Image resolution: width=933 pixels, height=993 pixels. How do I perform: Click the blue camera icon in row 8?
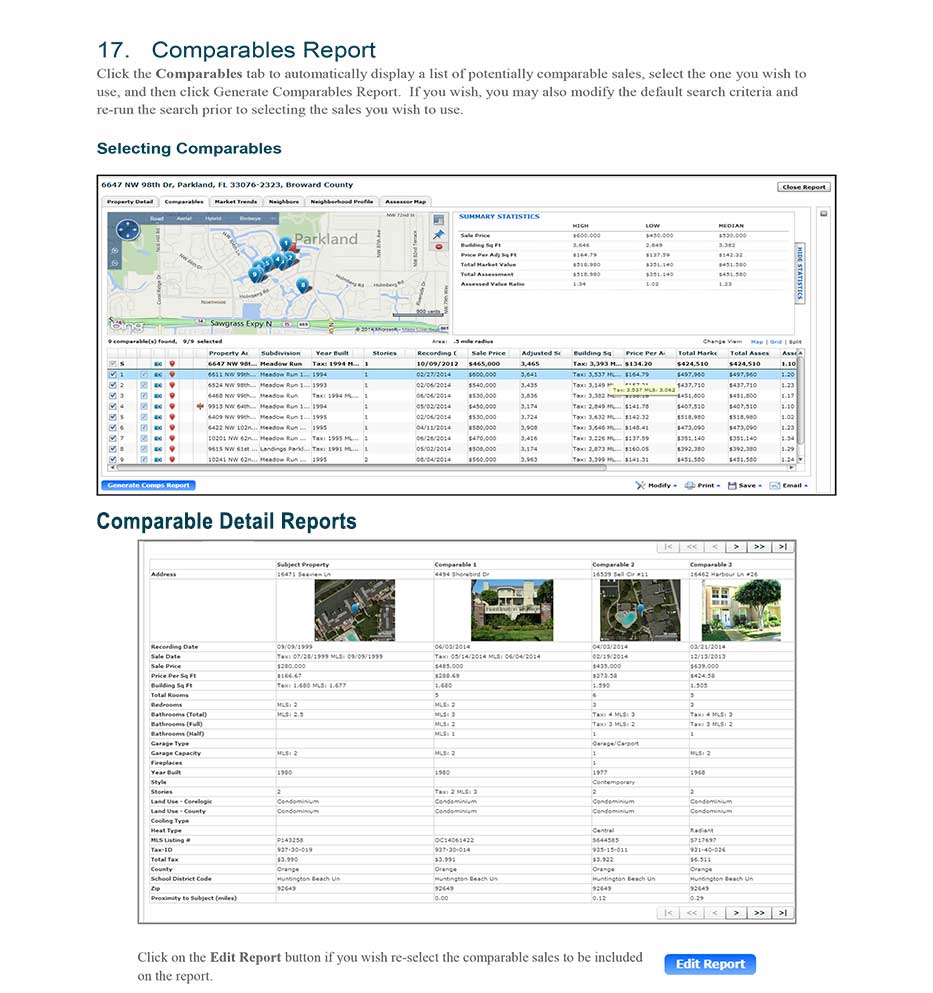(158, 448)
